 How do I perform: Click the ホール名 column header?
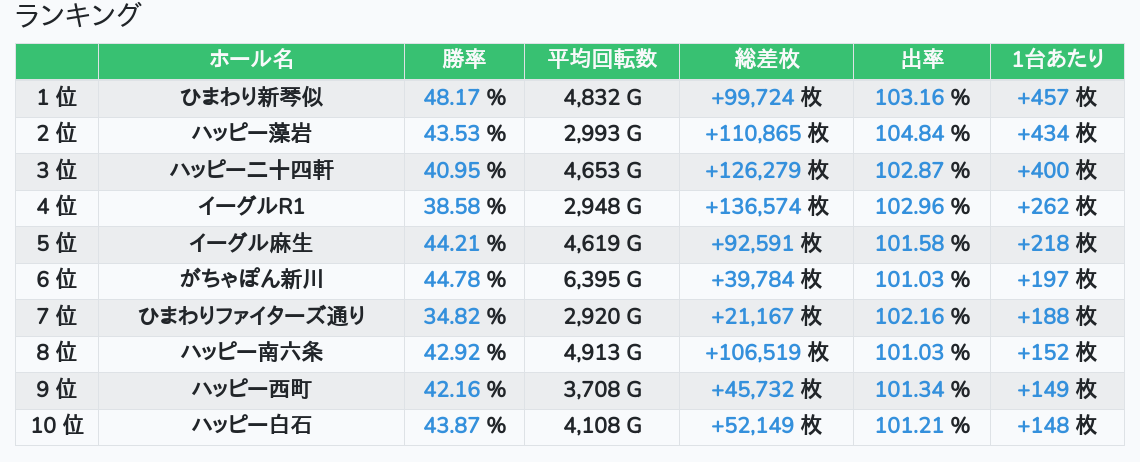(251, 59)
